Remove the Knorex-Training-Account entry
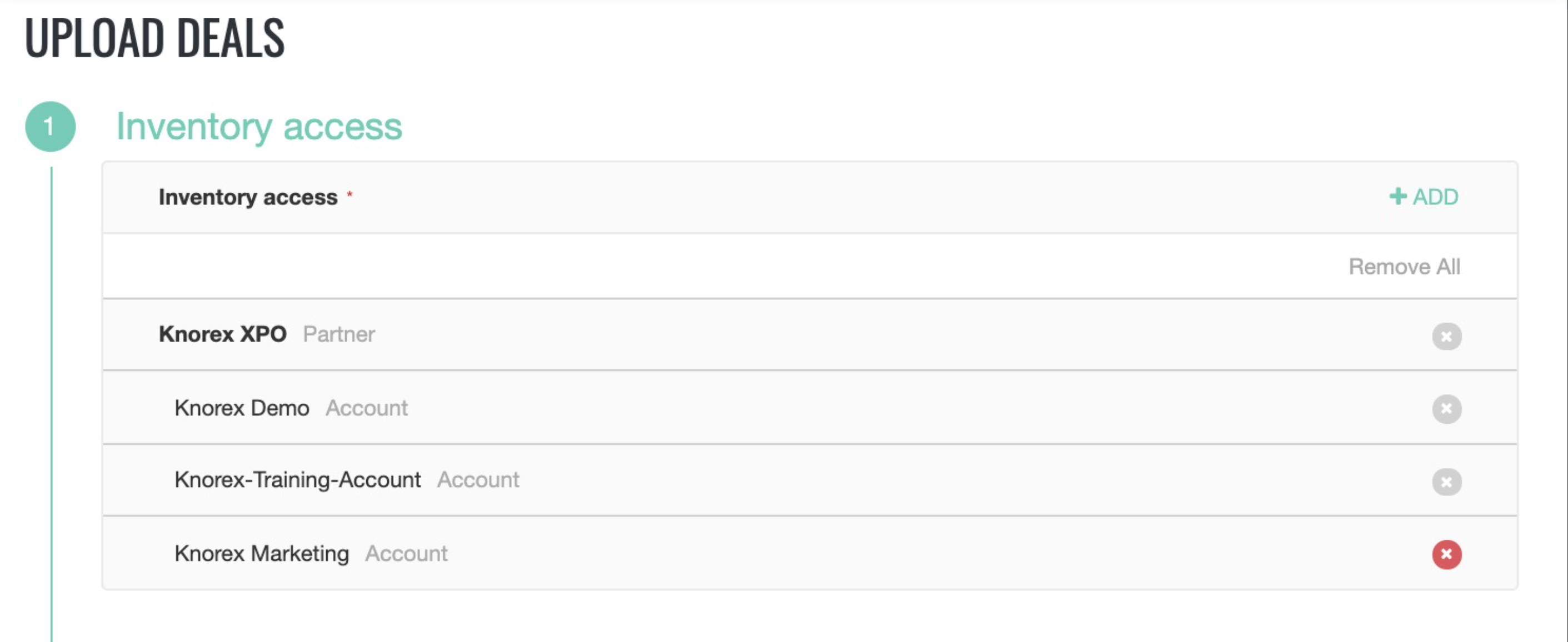Viewport: 1568px width, 642px height. click(x=1446, y=481)
